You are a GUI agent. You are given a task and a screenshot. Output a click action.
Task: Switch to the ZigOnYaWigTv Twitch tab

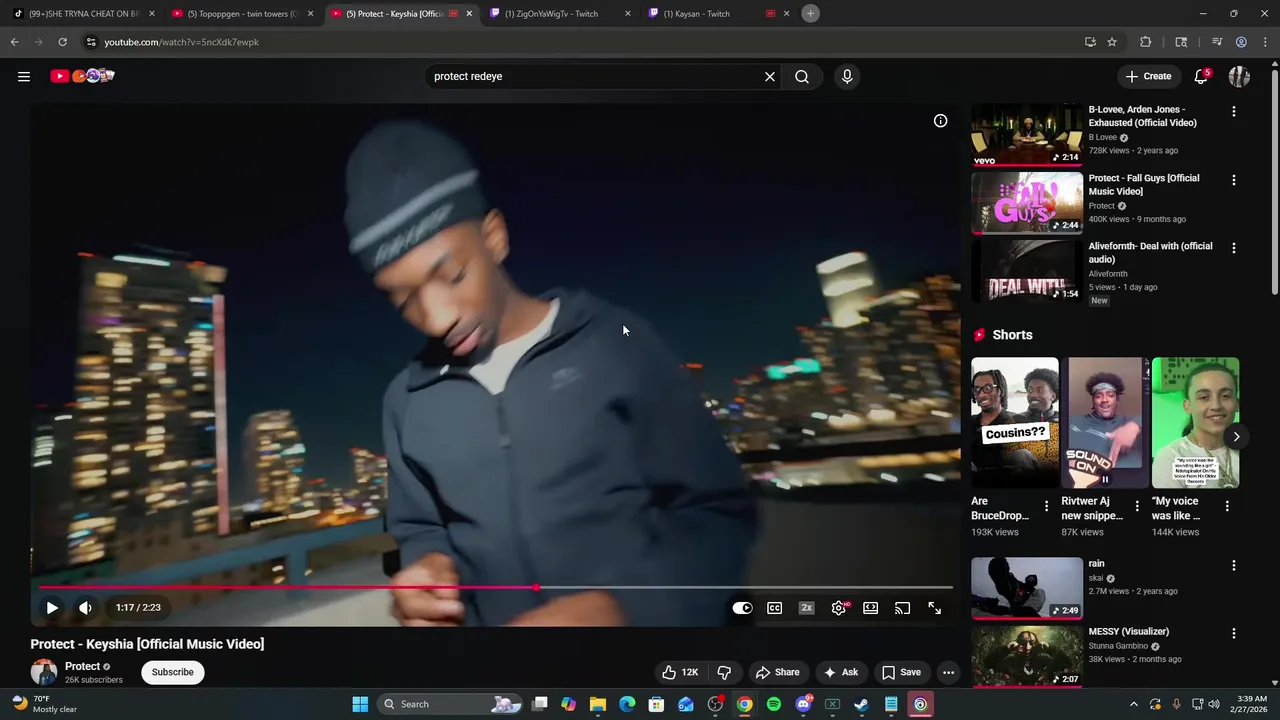click(558, 14)
